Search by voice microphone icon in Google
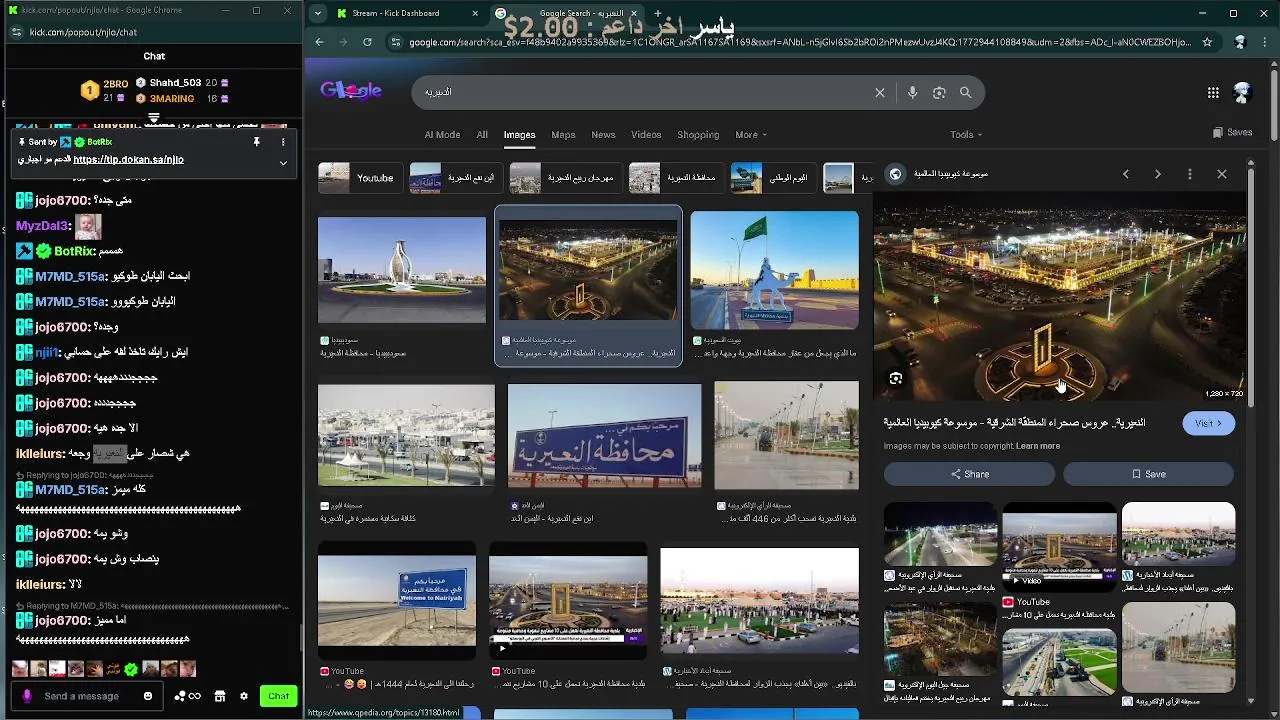This screenshot has width=1280, height=720. (912, 92)
